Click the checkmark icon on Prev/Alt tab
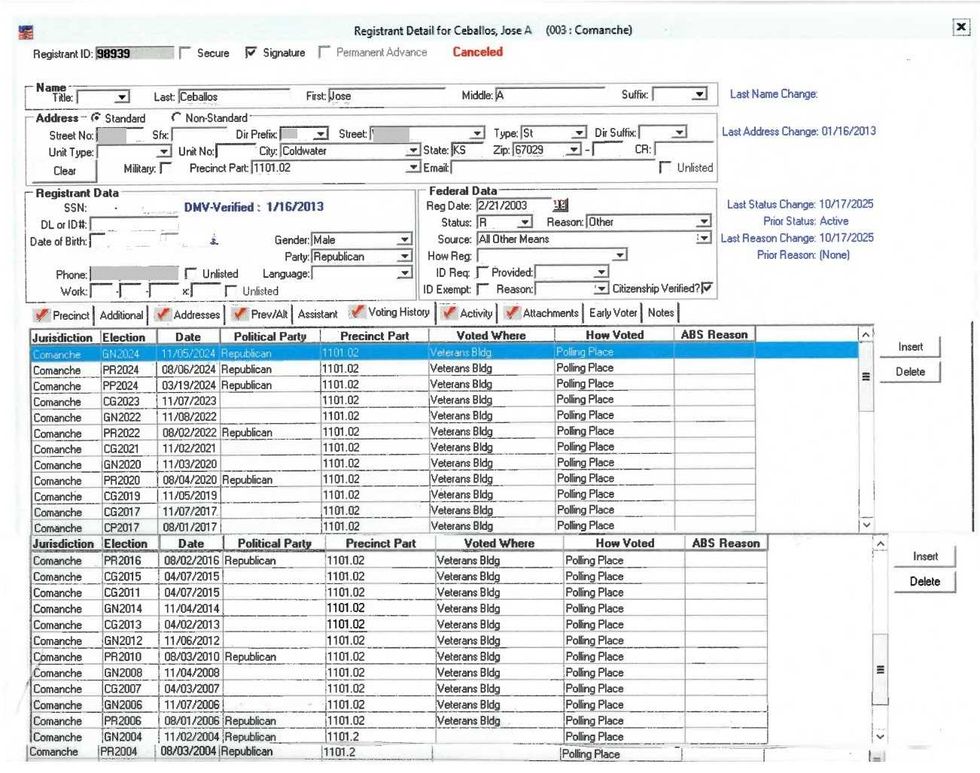This screenshot has width=980, height=773. 241,315
